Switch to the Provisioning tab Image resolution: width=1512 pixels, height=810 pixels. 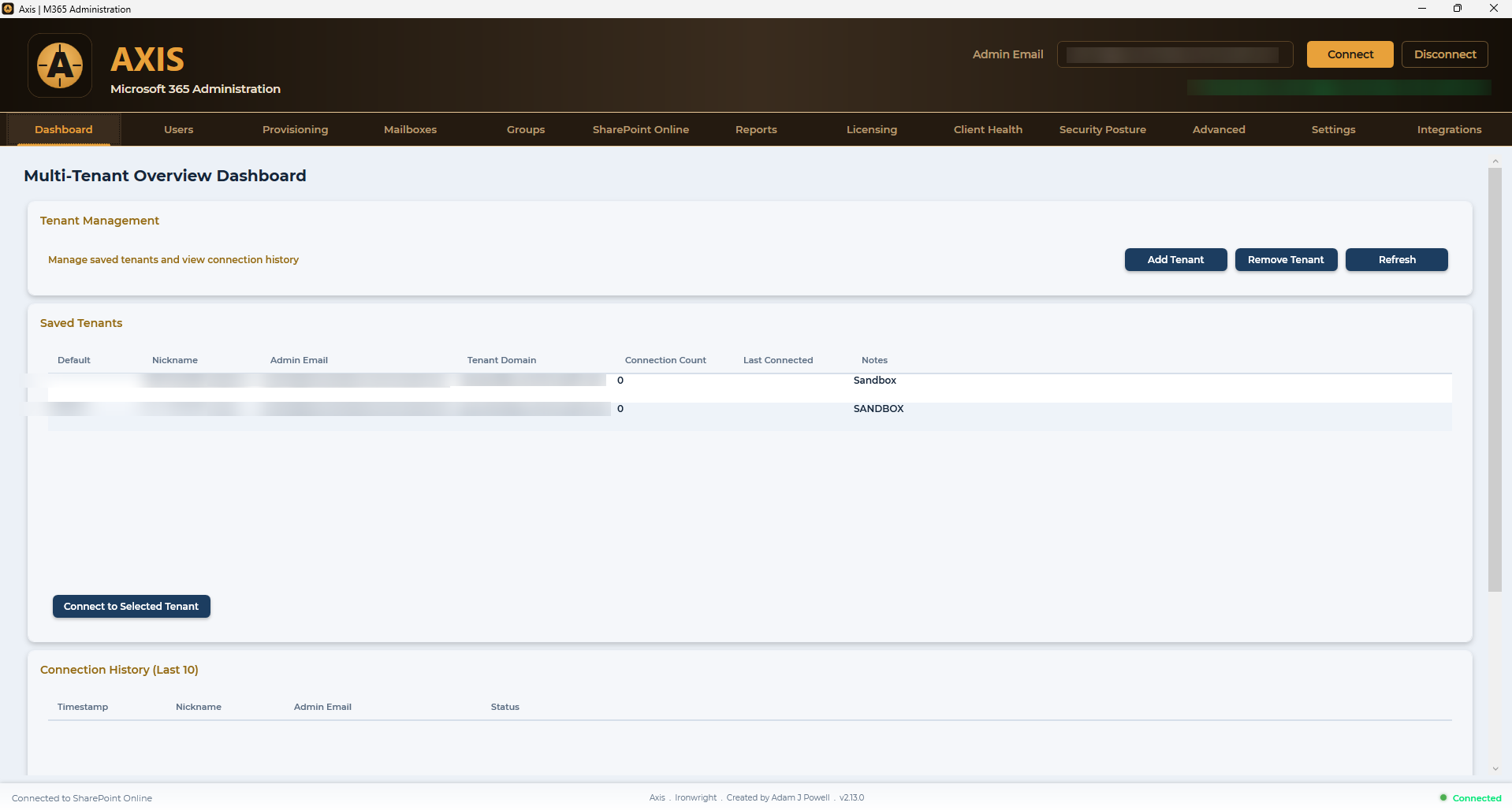(295, 130)
